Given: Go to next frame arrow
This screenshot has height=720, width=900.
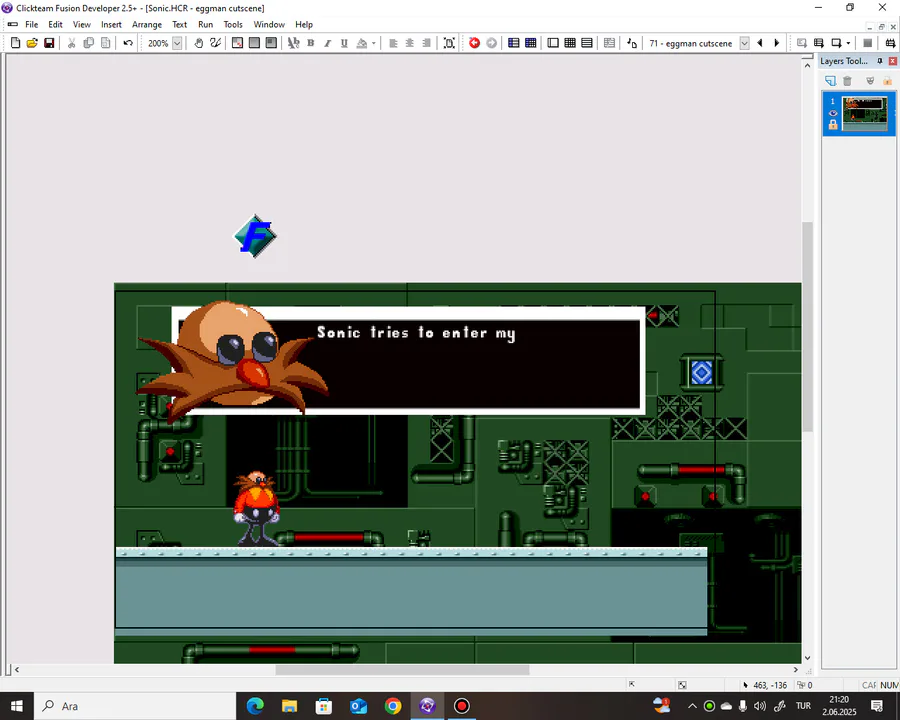Looking at the screenshot, I should [777, 43].
